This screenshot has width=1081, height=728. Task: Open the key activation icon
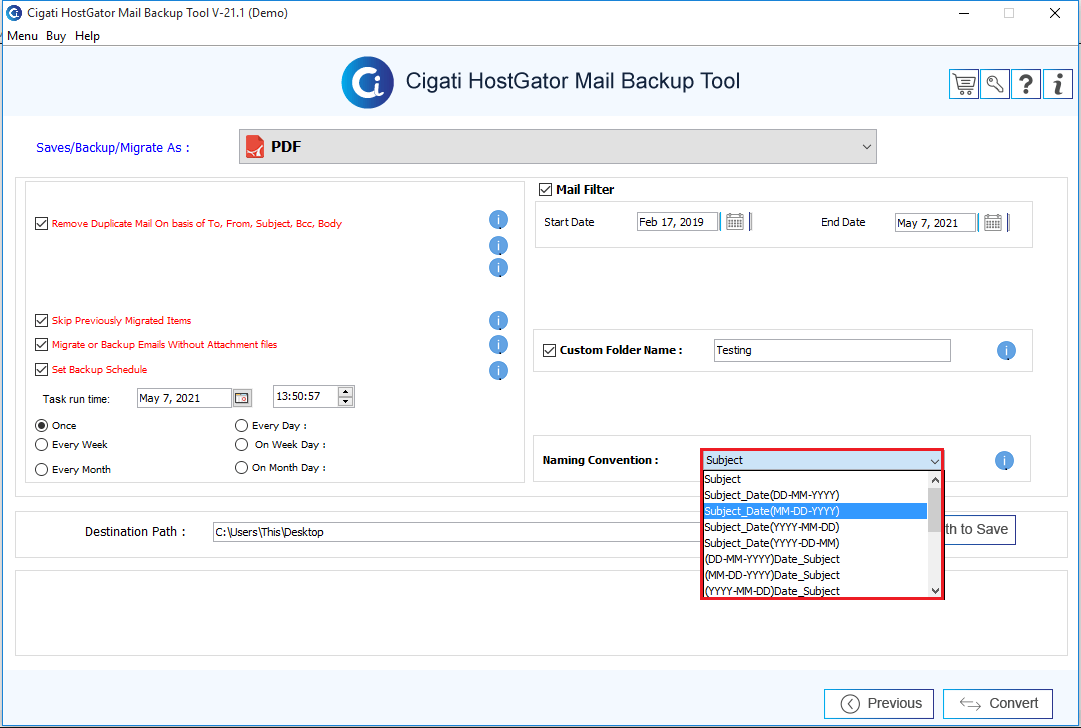click(995, 84)
